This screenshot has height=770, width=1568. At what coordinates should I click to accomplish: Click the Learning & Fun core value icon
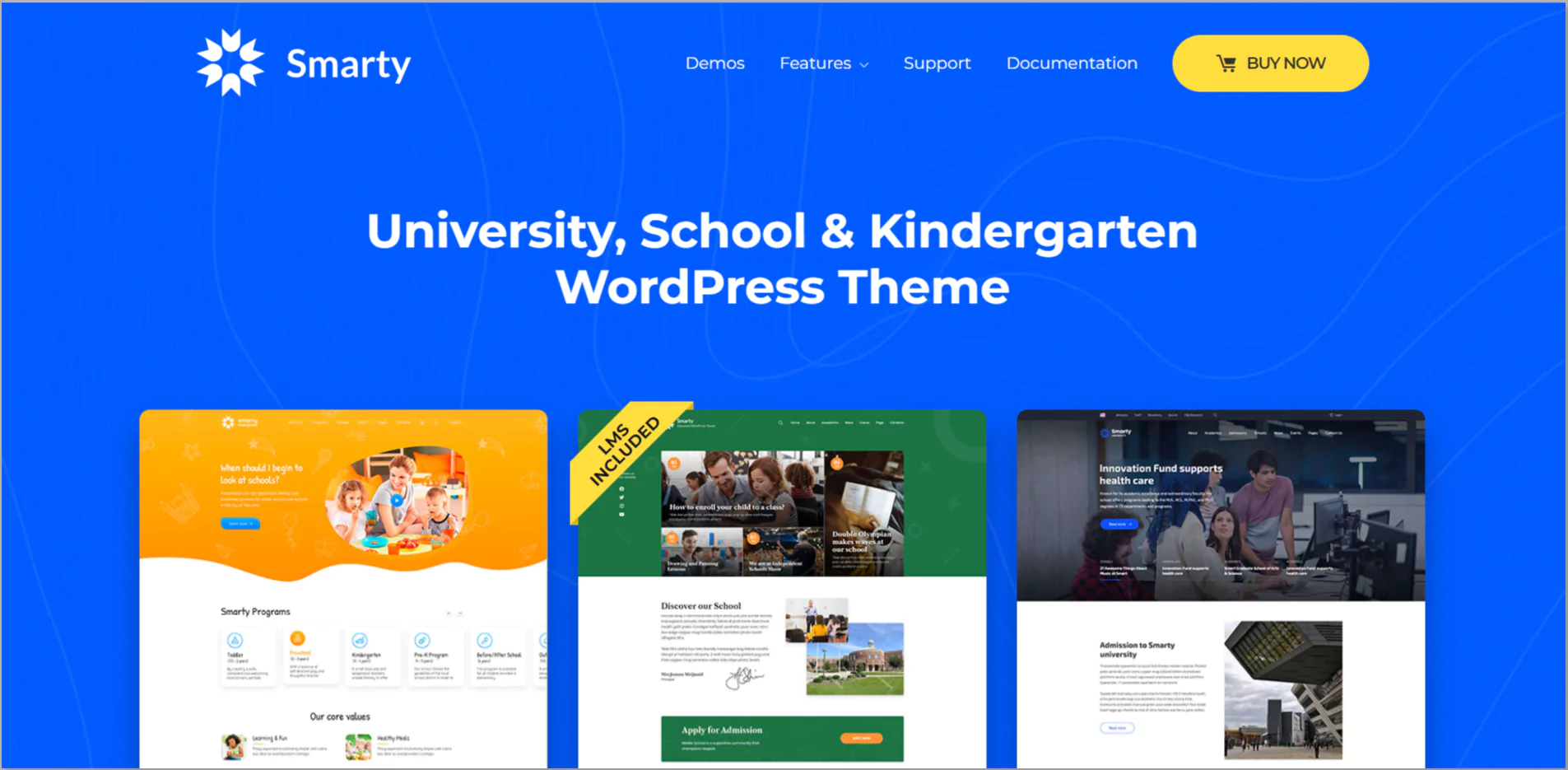(234, 746)
